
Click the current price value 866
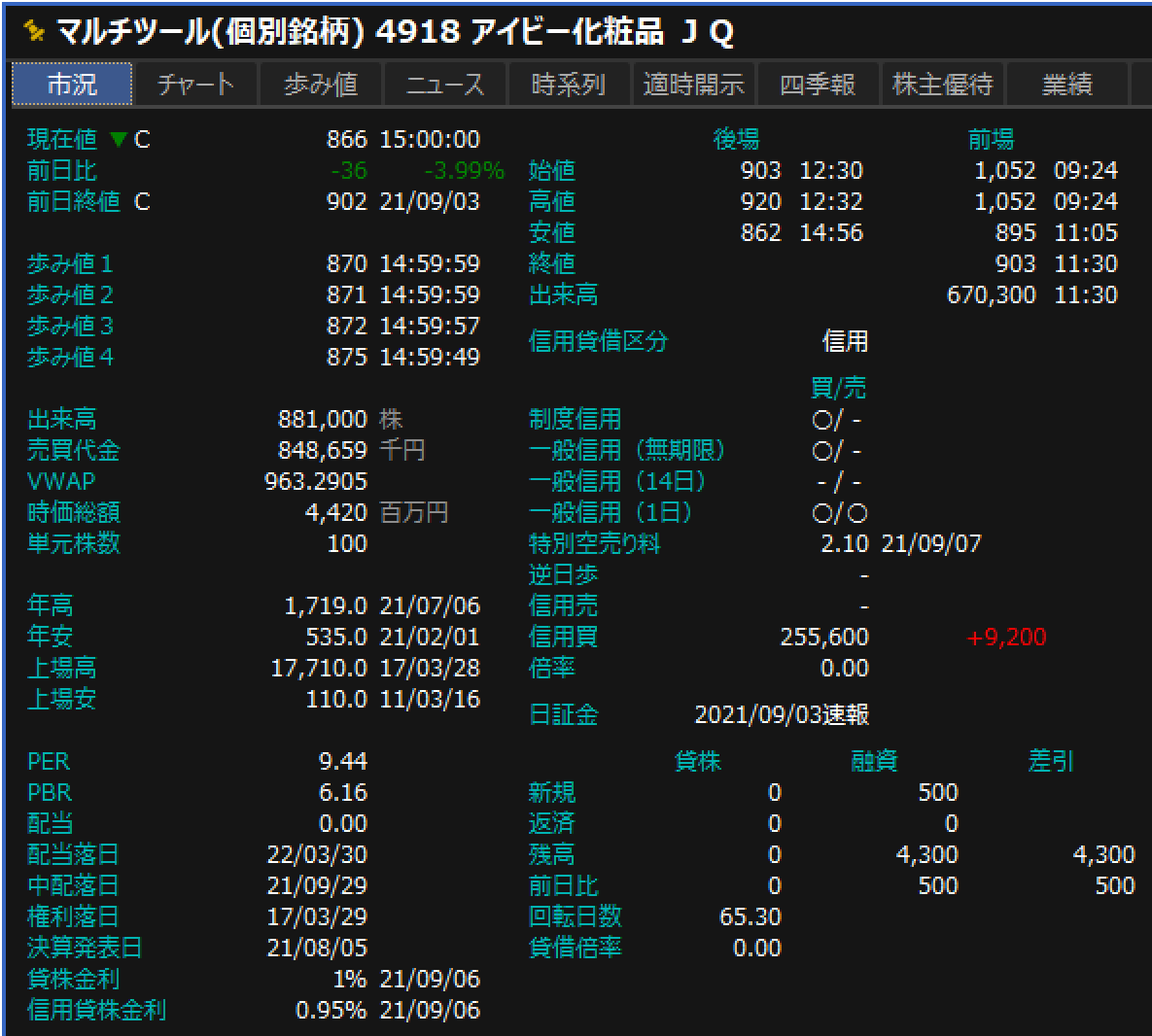point(347,139)
